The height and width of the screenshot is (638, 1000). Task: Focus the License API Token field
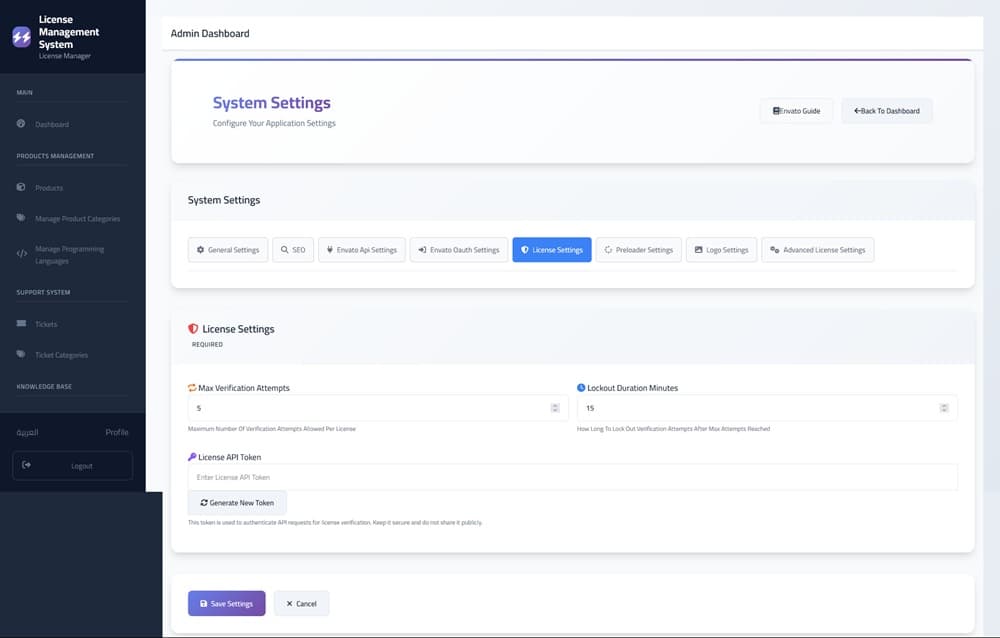572,478
